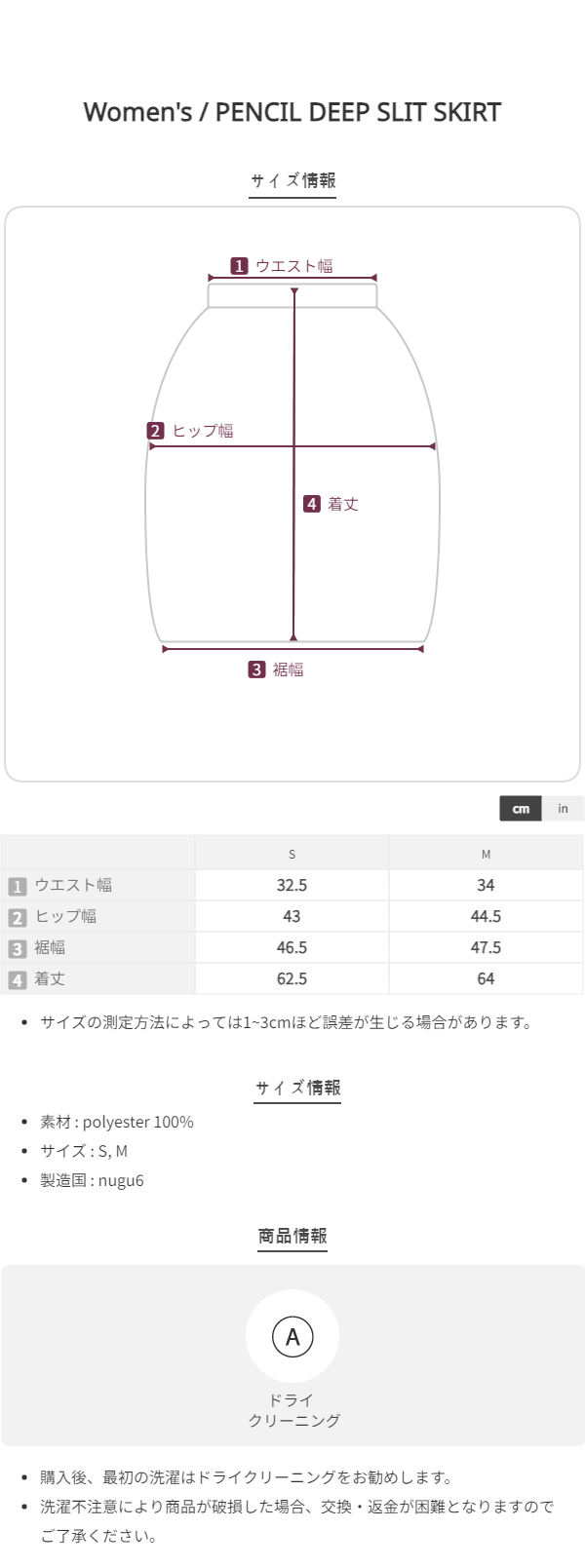Click the number 2 badge in table row
Viewport: 585px width, 1568px height.
pyautogui.click(x=17, y=917)
